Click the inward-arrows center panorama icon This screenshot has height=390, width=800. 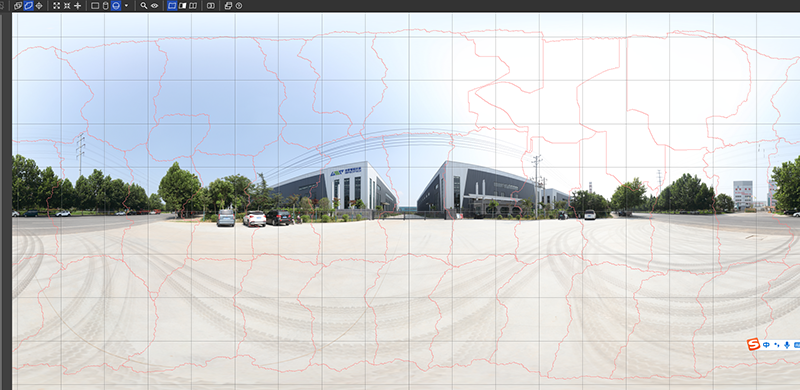(x=67, y=6)
